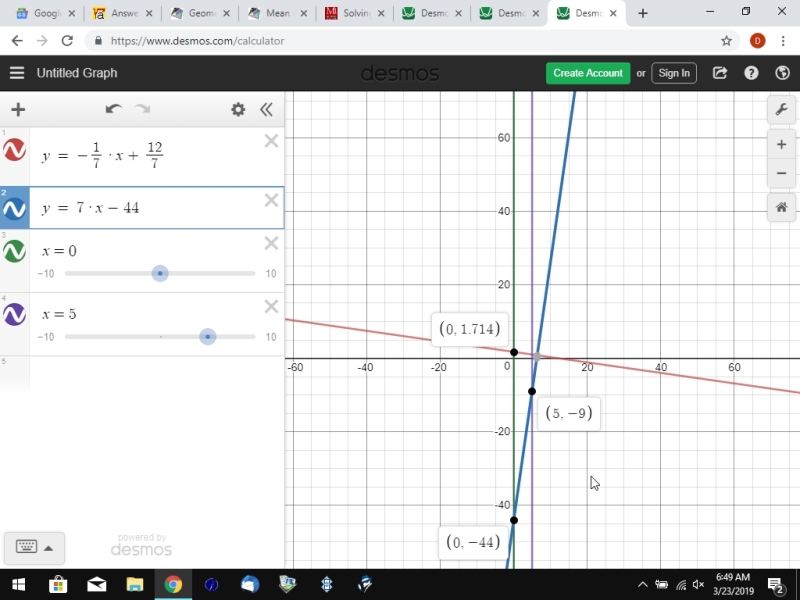Toggle visibility of the blue y=7x-44 line
This screenshot has width=800, height=600.
[14, 209]
